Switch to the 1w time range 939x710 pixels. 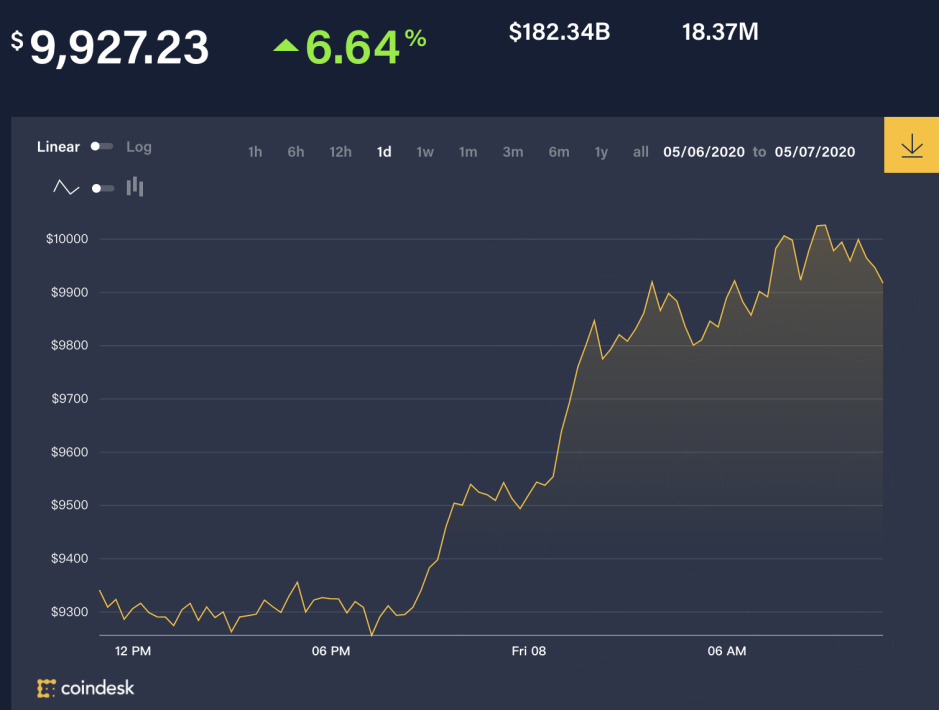click(425, 152)
